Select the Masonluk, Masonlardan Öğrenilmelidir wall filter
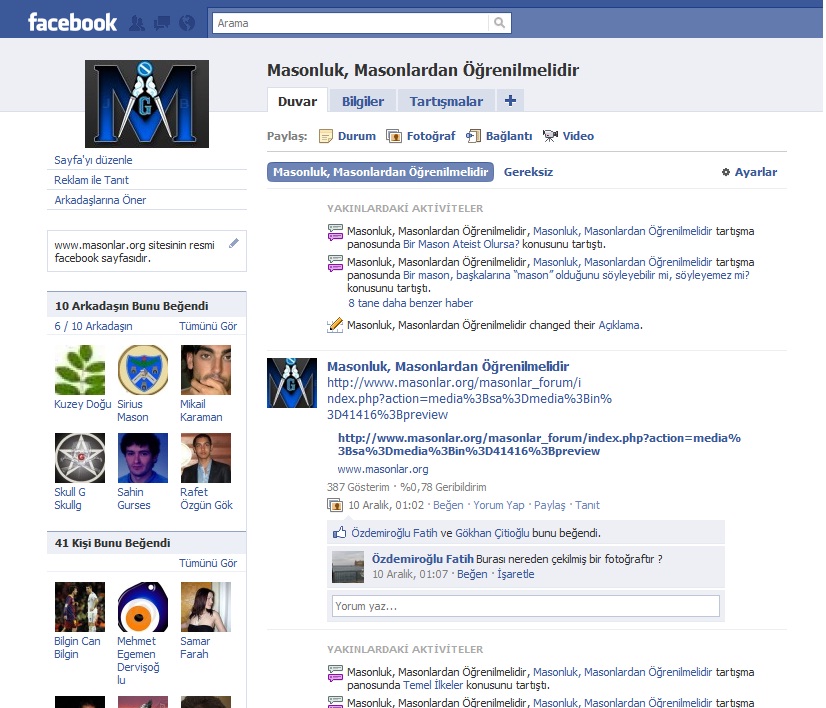This screenshot has height=708, width=826. pyautogui.click(x=380, y=172)
